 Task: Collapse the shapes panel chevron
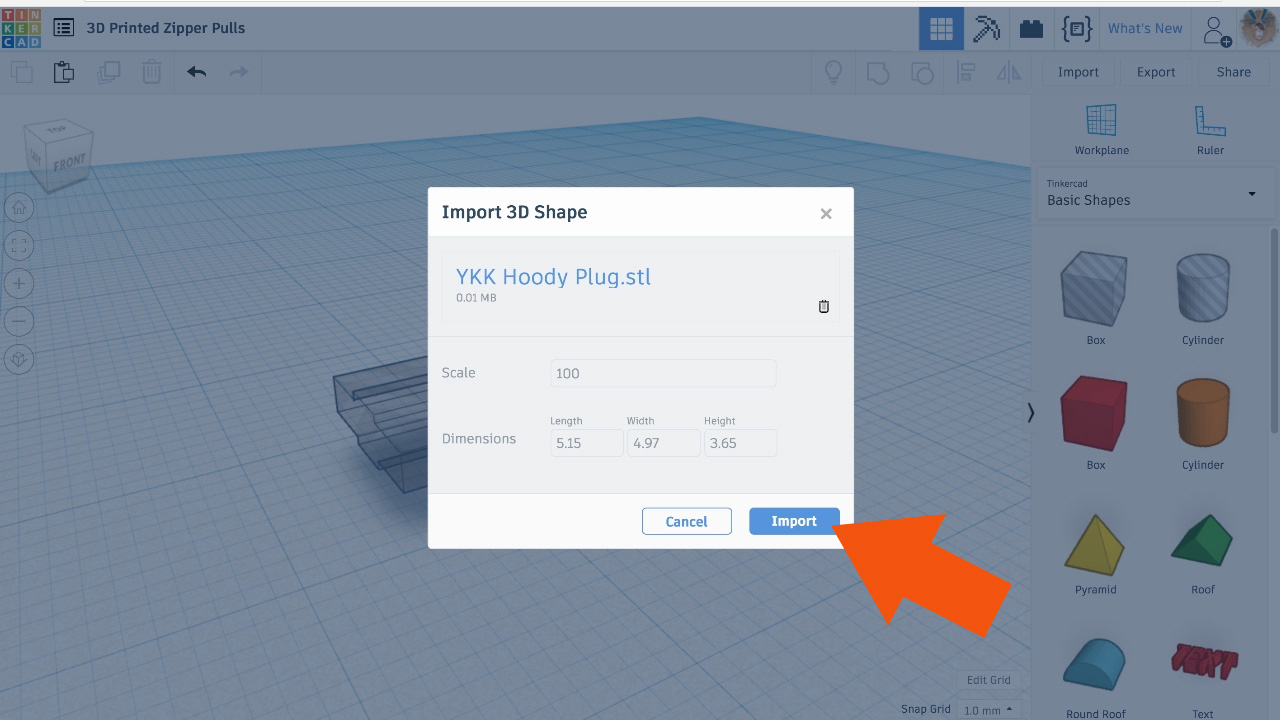[x=1030, y=412]
